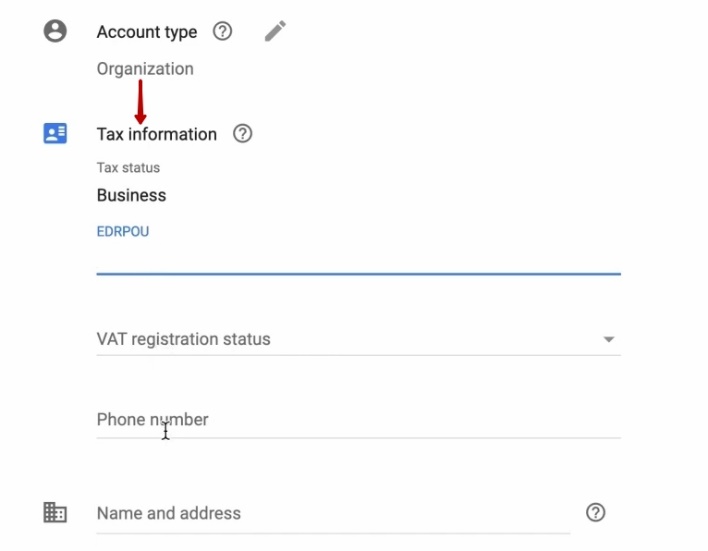Screen dimensions: 708x551
Task: Select the Name and address field
Action: [x=330, y=514]
